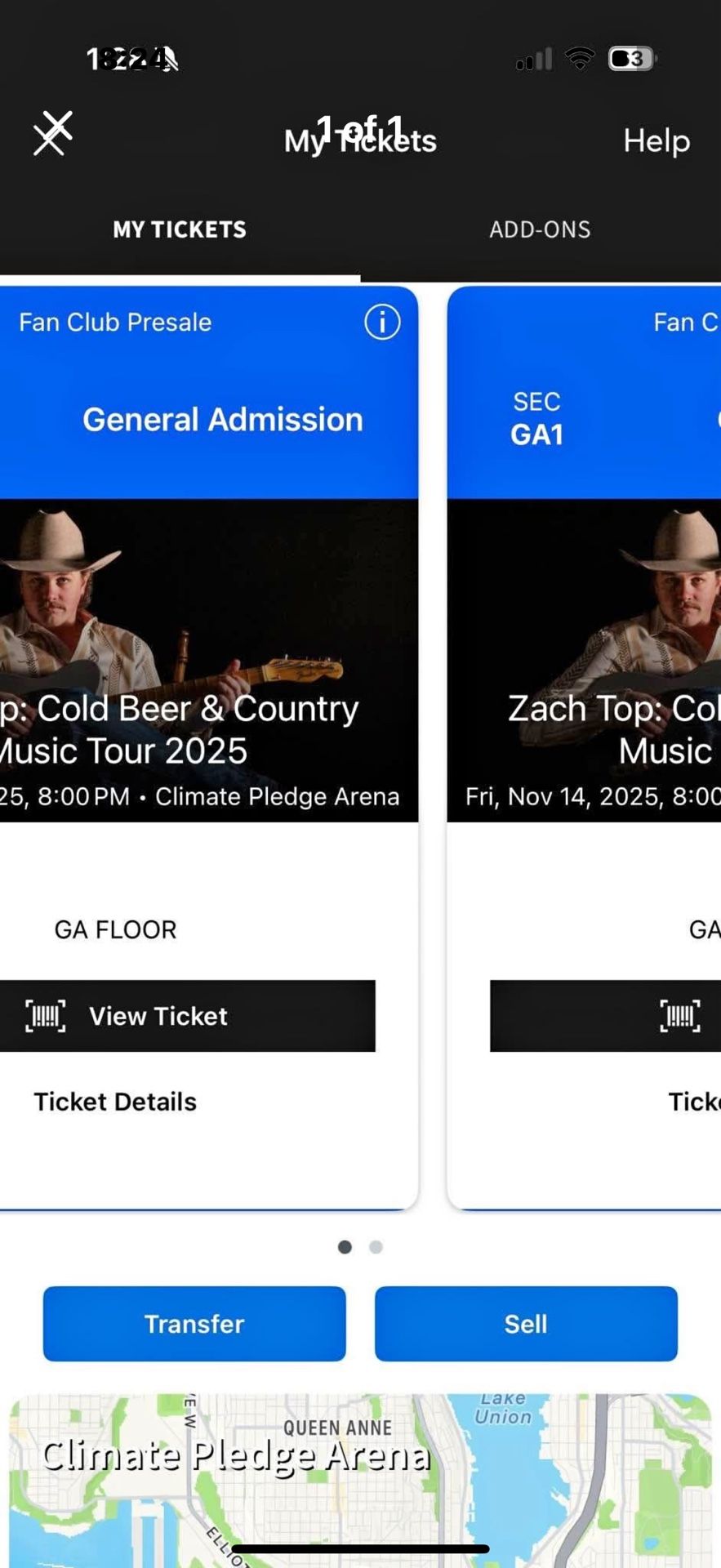The image size is (721, 1568).
Task: Switch to the ADD-ONS tab
Action: point(540,229)
